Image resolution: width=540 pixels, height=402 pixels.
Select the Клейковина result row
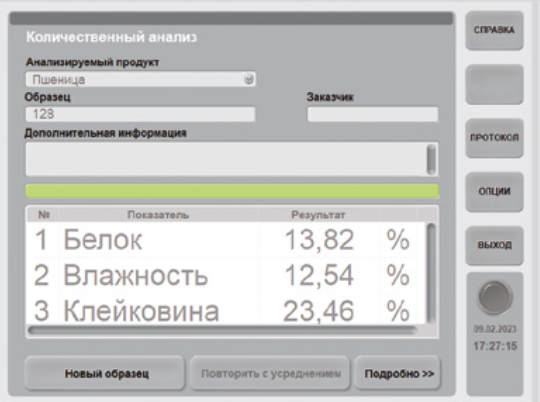[x=226, y=310]
